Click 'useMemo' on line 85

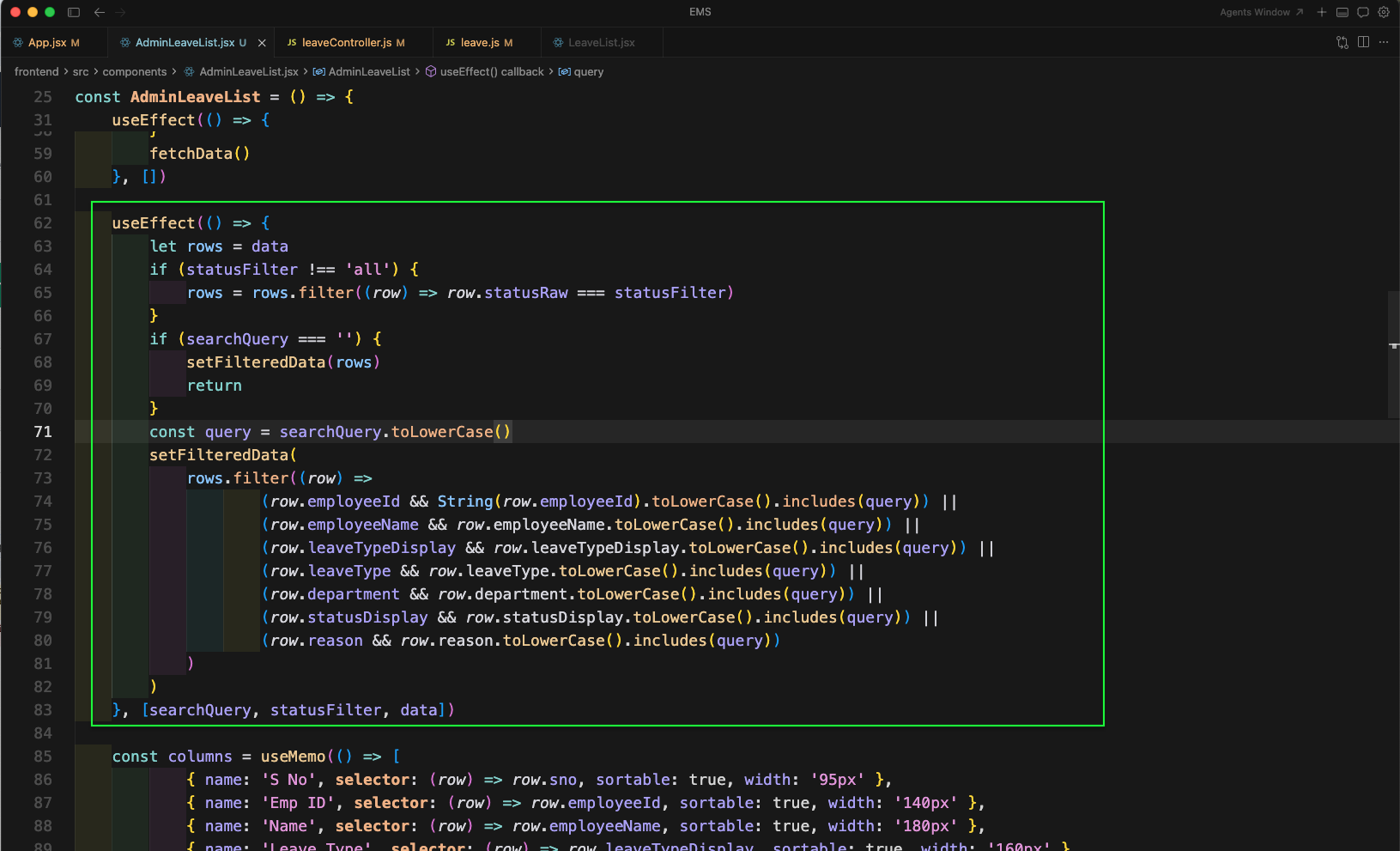(294, 757)
